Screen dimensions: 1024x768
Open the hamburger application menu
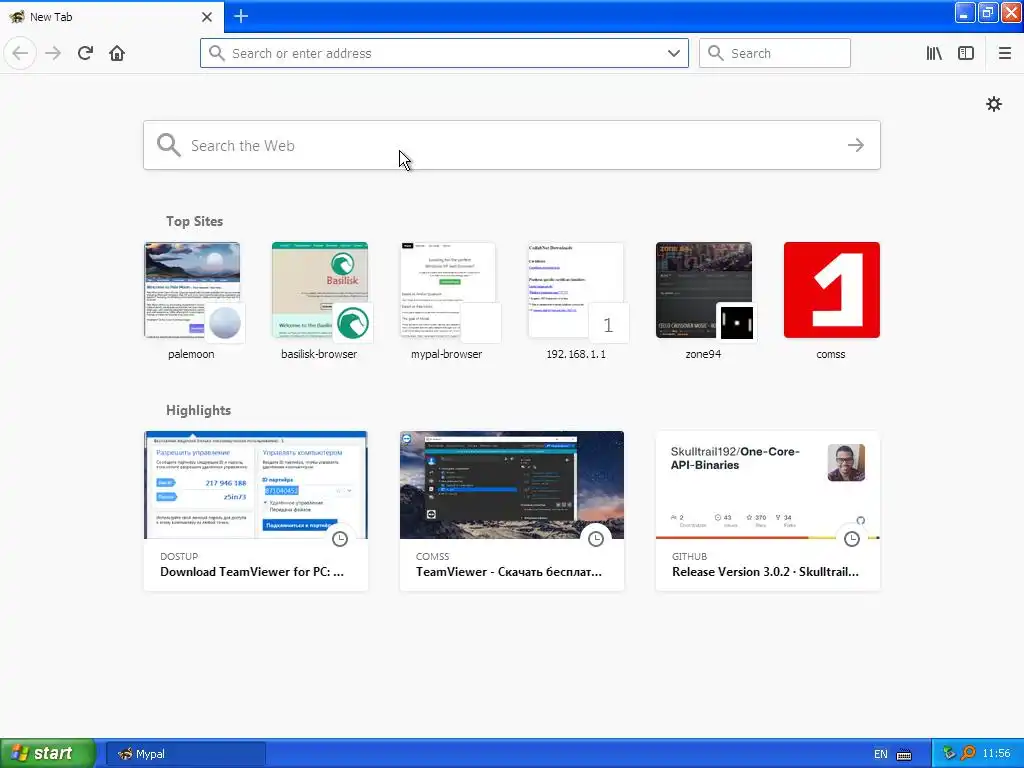pos(1004,53)
